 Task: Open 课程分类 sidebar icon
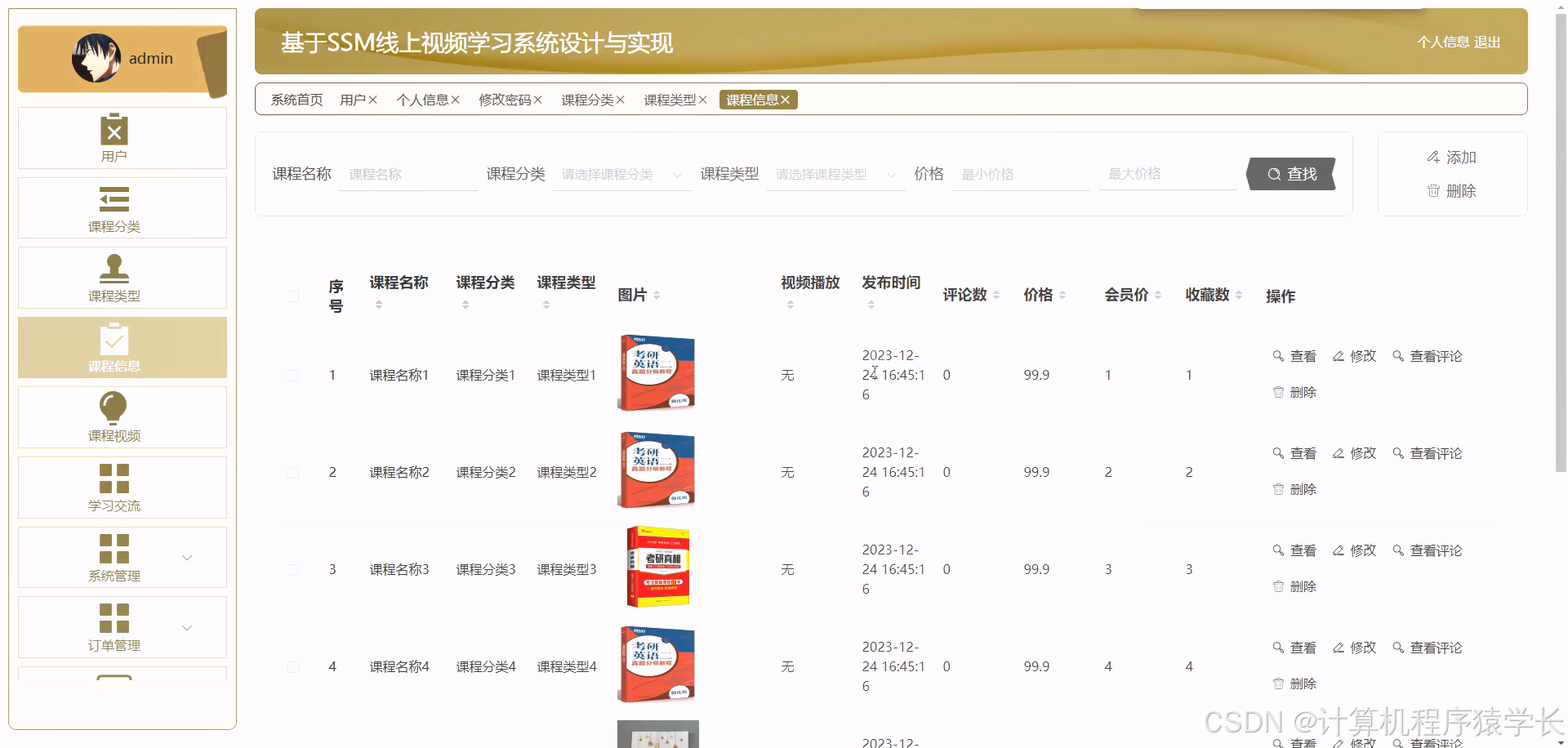coord(114,199)
